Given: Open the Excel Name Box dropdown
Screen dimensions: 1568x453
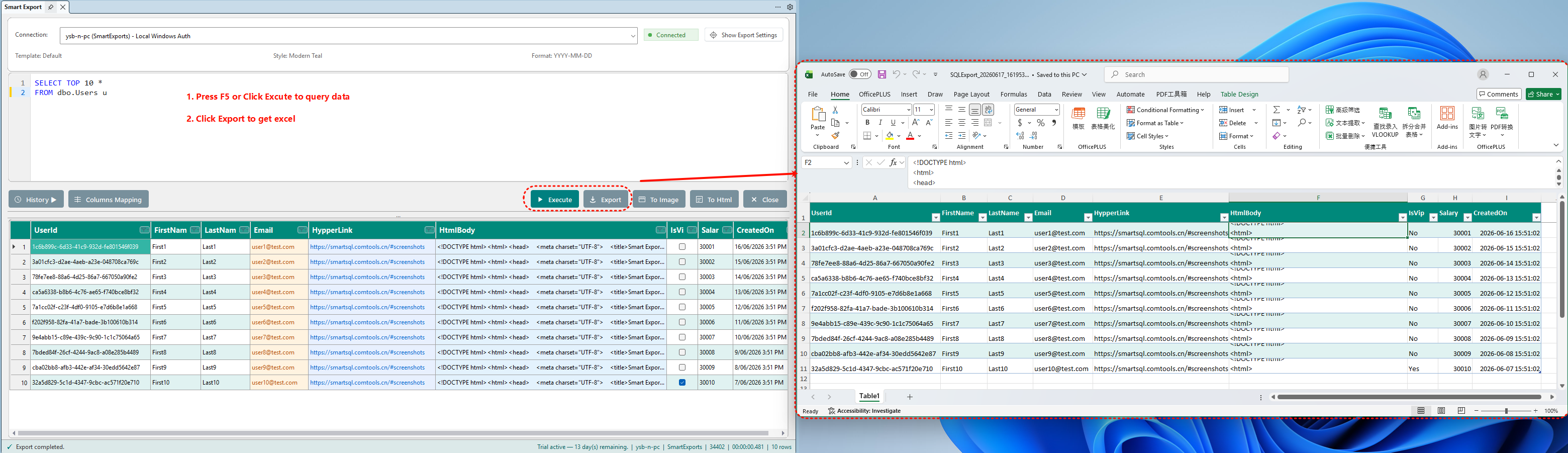Looking at the screenshot, I should tap(846, 163).
